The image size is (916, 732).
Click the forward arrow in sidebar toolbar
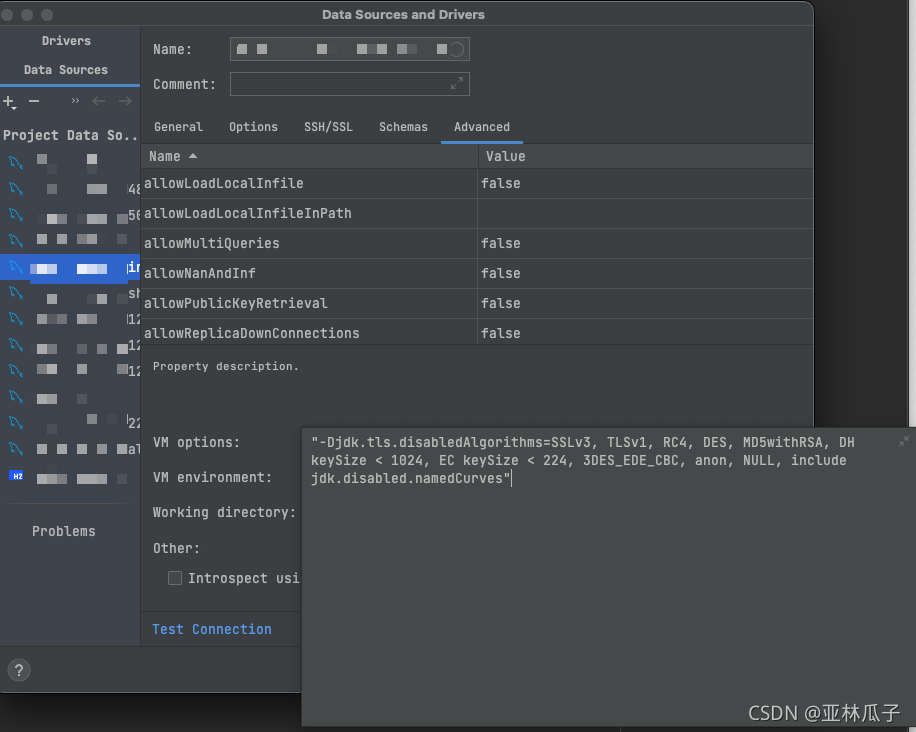click(125, 101)
